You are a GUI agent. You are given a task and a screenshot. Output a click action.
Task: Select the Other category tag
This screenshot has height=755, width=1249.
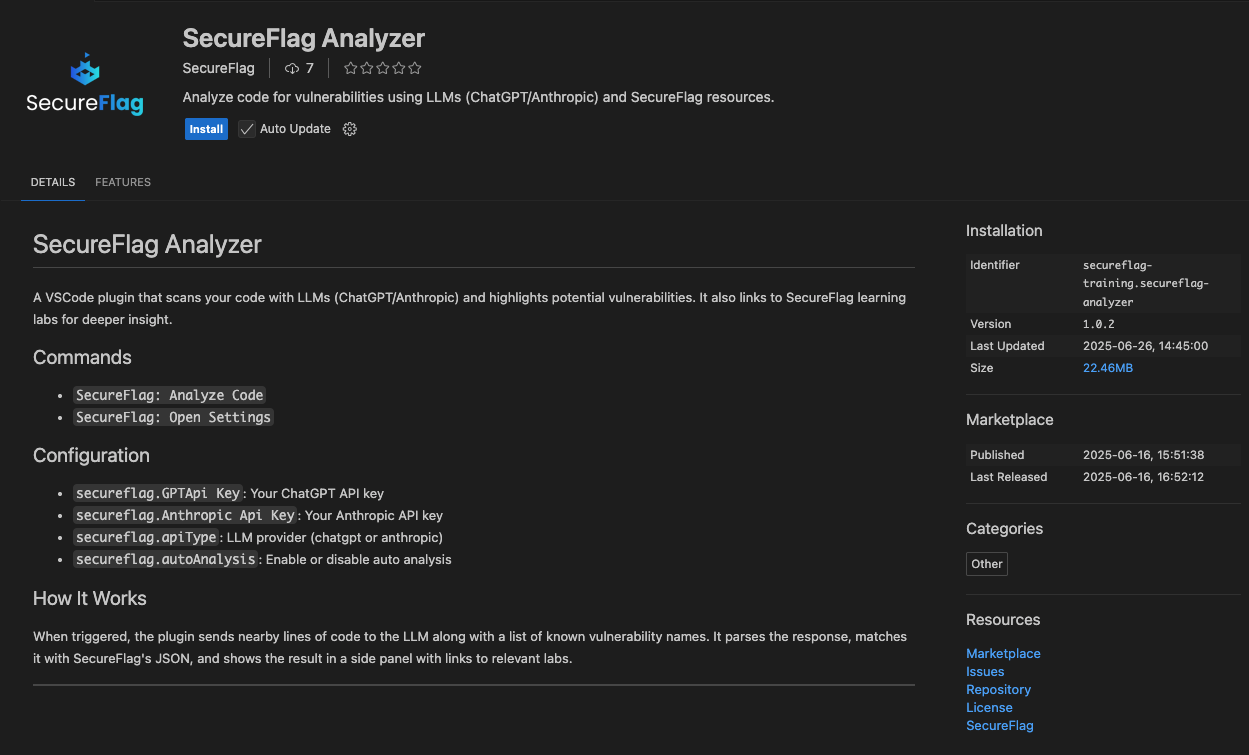point(987,564)
